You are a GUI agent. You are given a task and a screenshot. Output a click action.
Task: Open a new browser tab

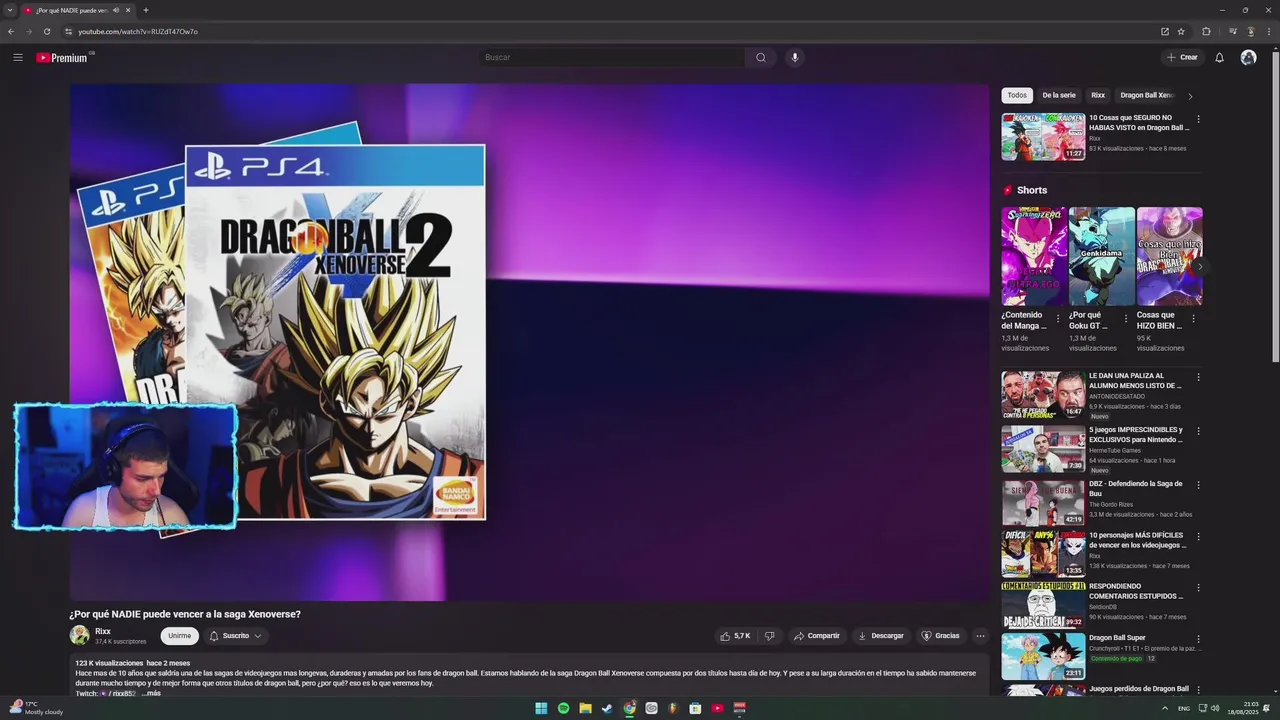point(146,10)
